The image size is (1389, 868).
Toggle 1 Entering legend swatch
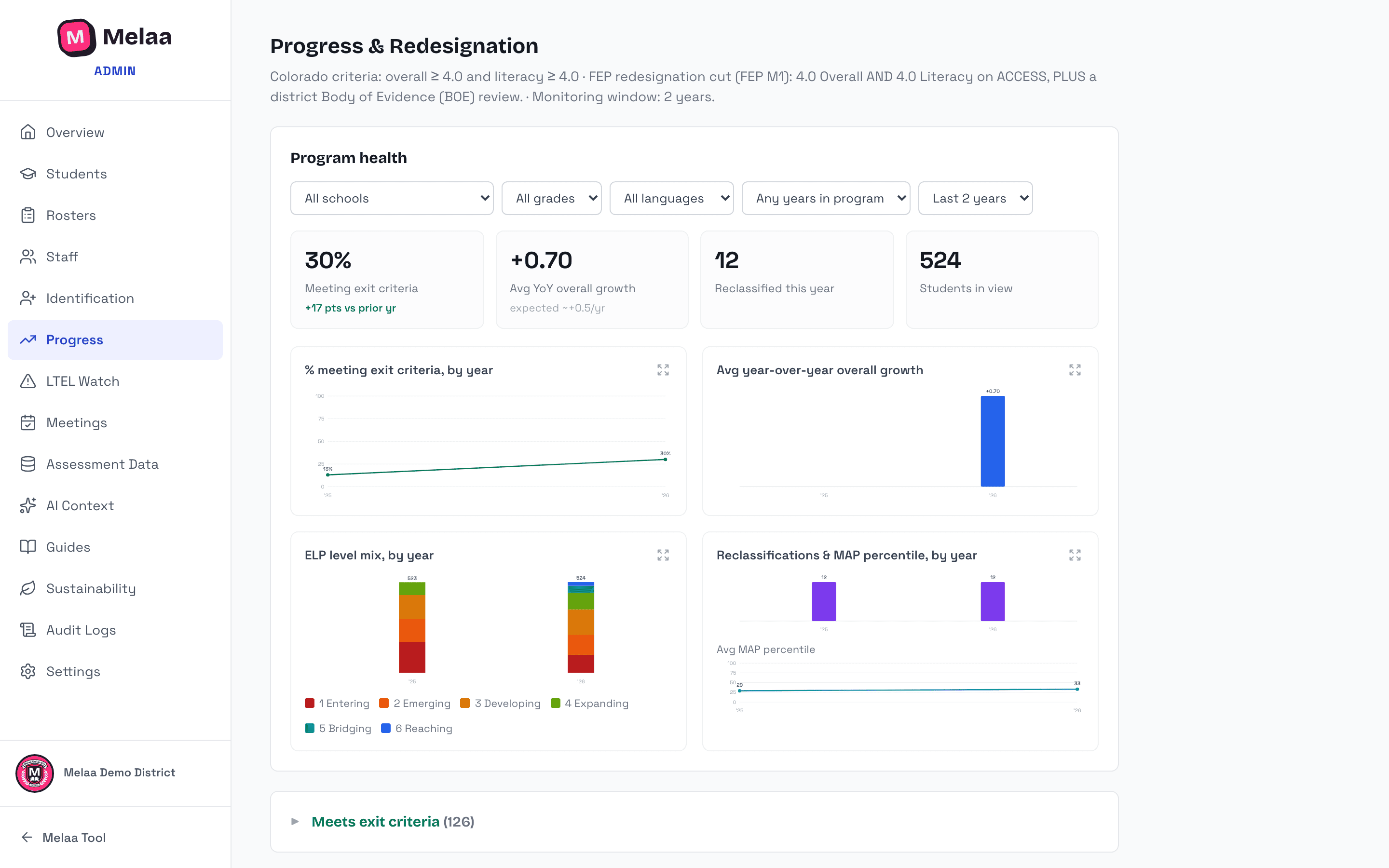click(x=309, y=703)
